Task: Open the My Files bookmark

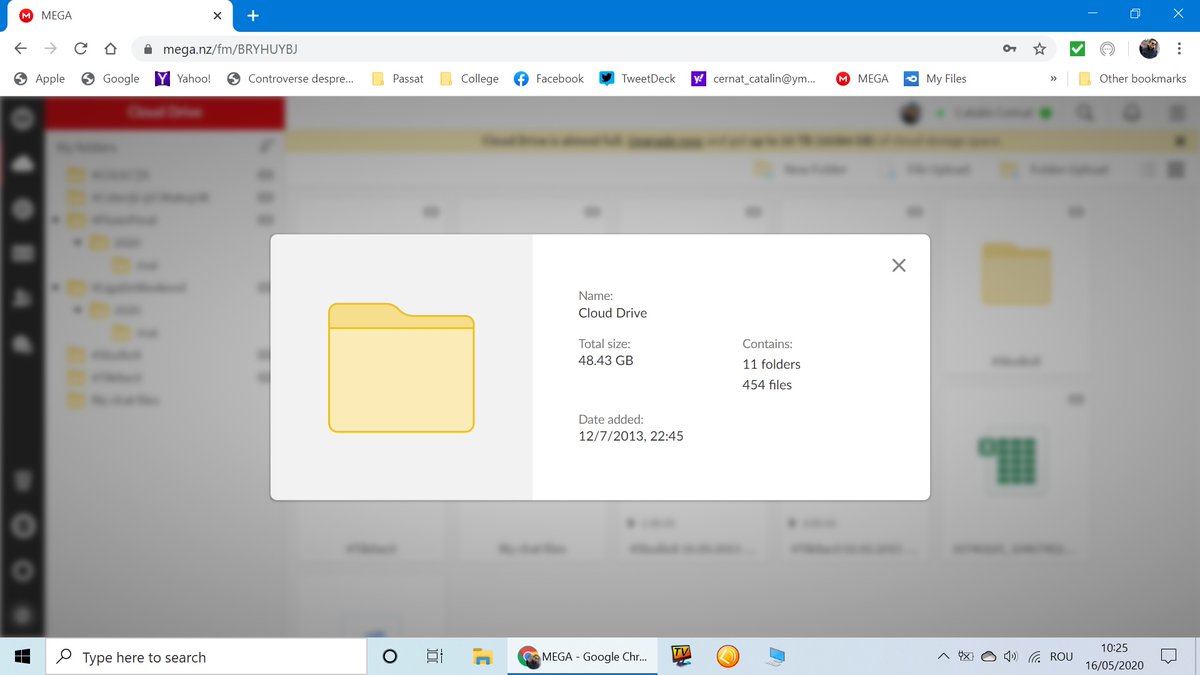Action: (935, 78)
